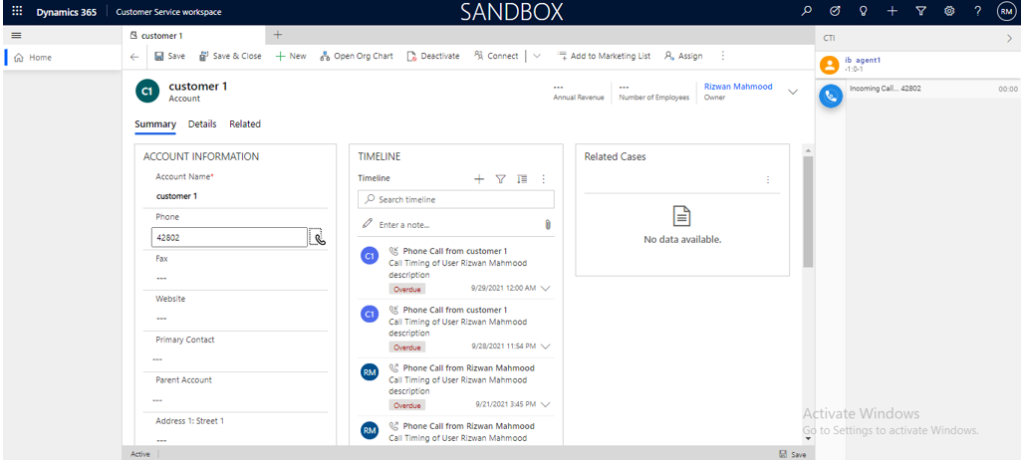Image resolution: width=1024 pixels, height=460 pixels.
Task: Add a timeline record with plus icon
Action: point(479,178)
